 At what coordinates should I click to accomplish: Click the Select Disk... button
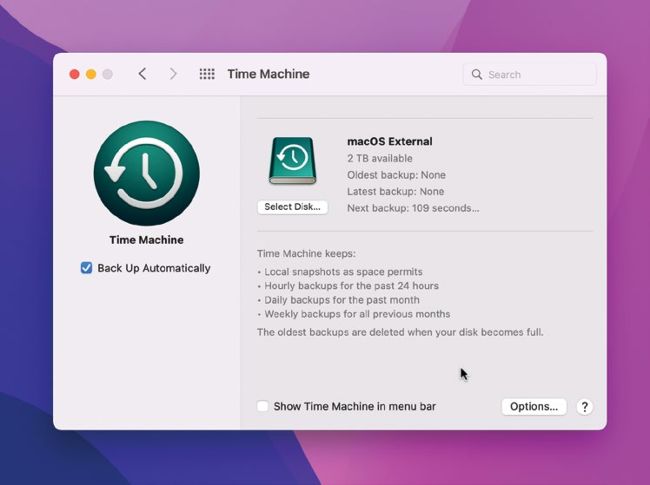click(292, 207)
